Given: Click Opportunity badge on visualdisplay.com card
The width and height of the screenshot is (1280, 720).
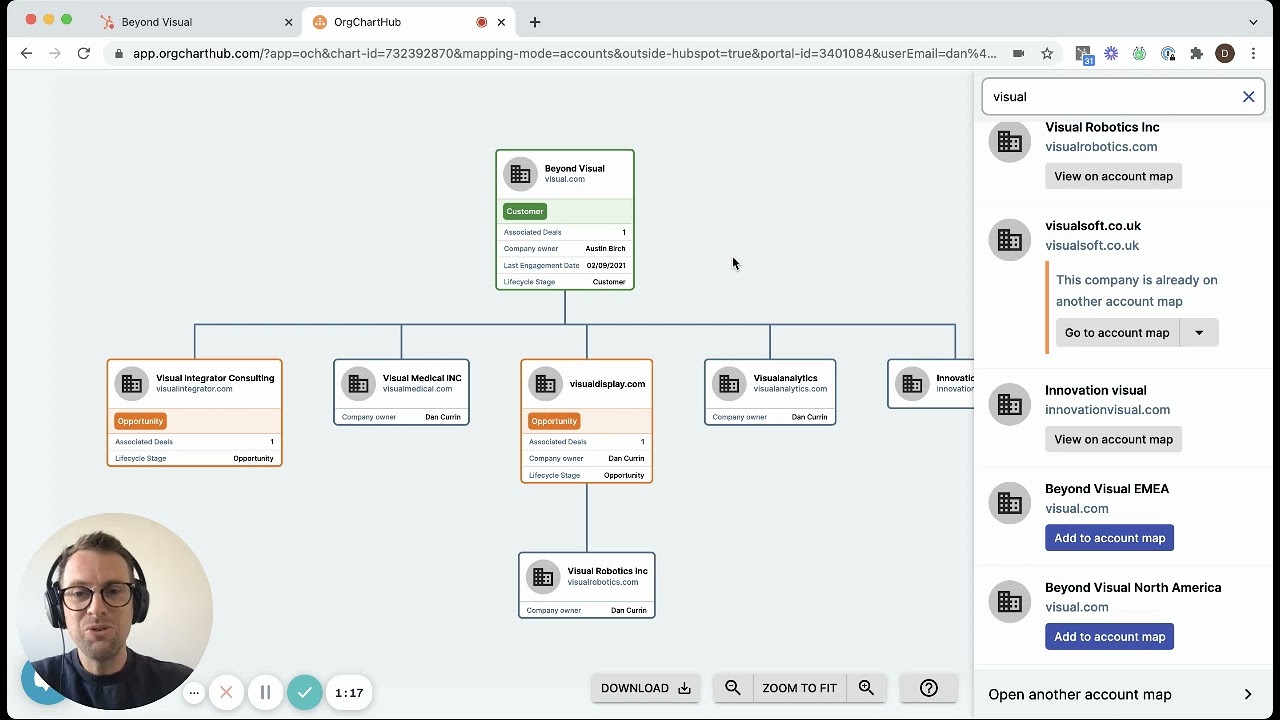Looking at the screenshot, I should tap(554, 421).
